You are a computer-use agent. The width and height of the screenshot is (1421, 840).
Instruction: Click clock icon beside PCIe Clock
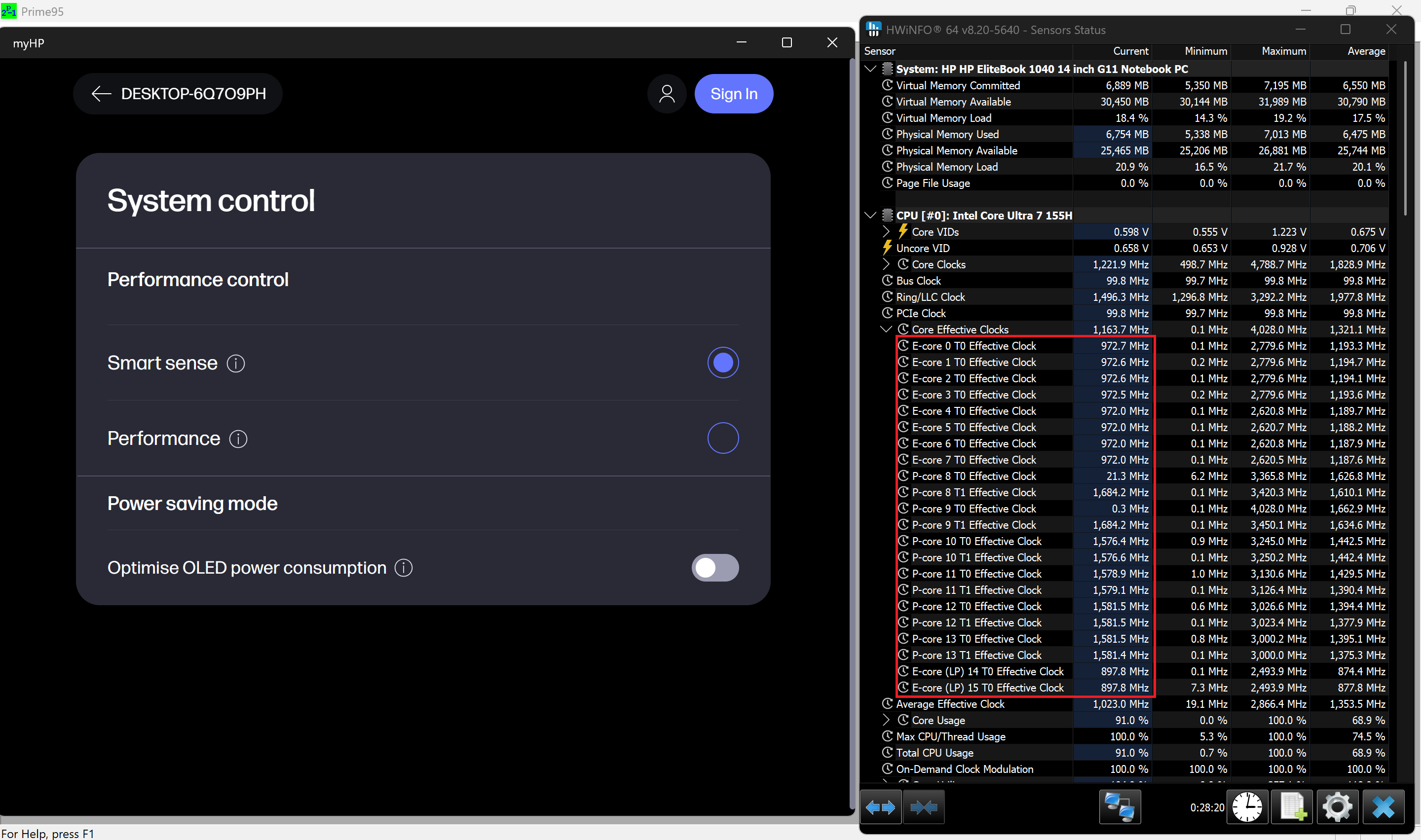click(x=887, y=313)
